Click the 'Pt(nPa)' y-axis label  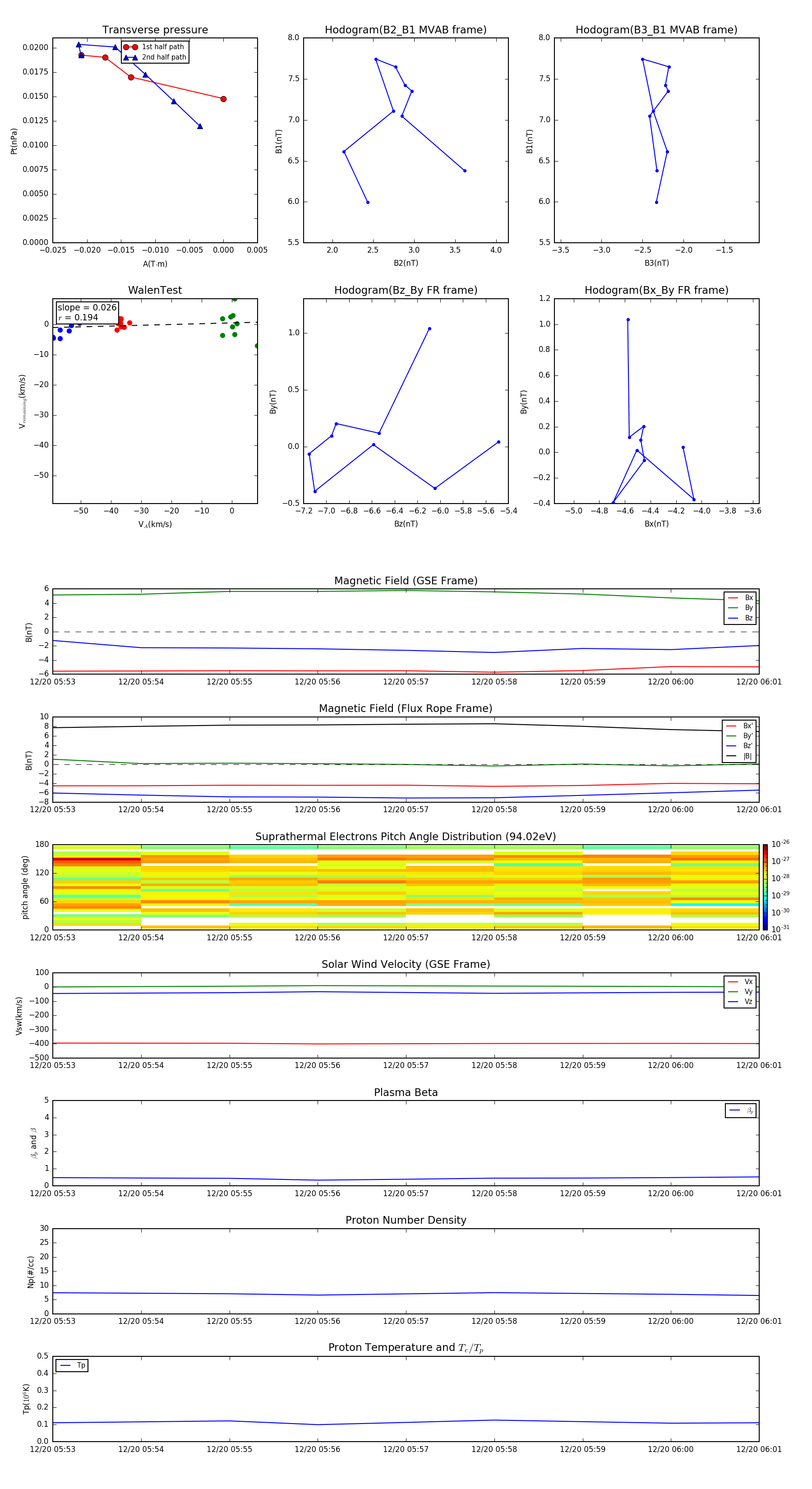click(x=14, y=141)
